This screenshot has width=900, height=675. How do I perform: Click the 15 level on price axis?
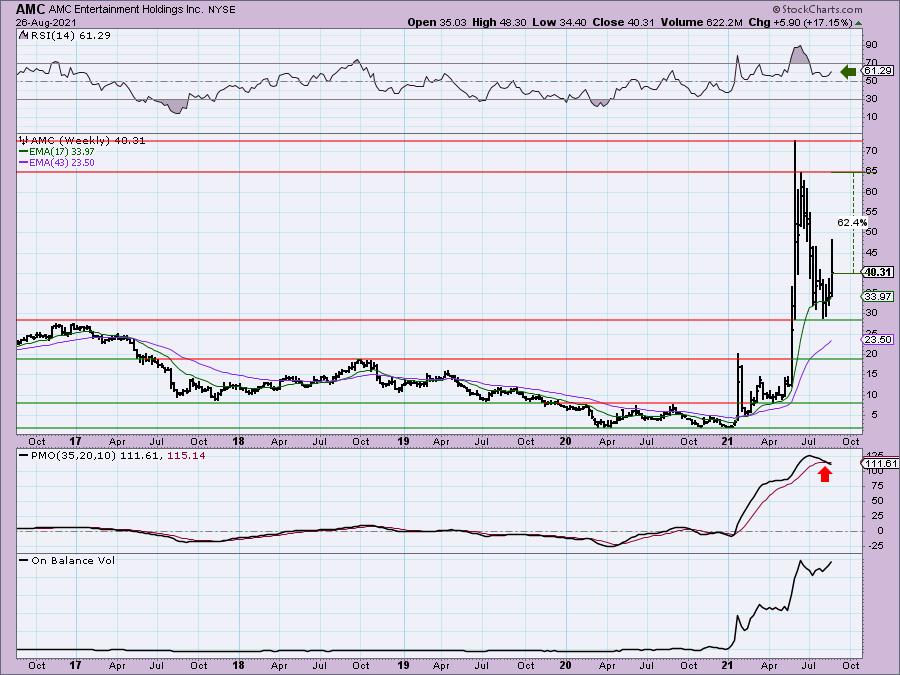point(871,374)
